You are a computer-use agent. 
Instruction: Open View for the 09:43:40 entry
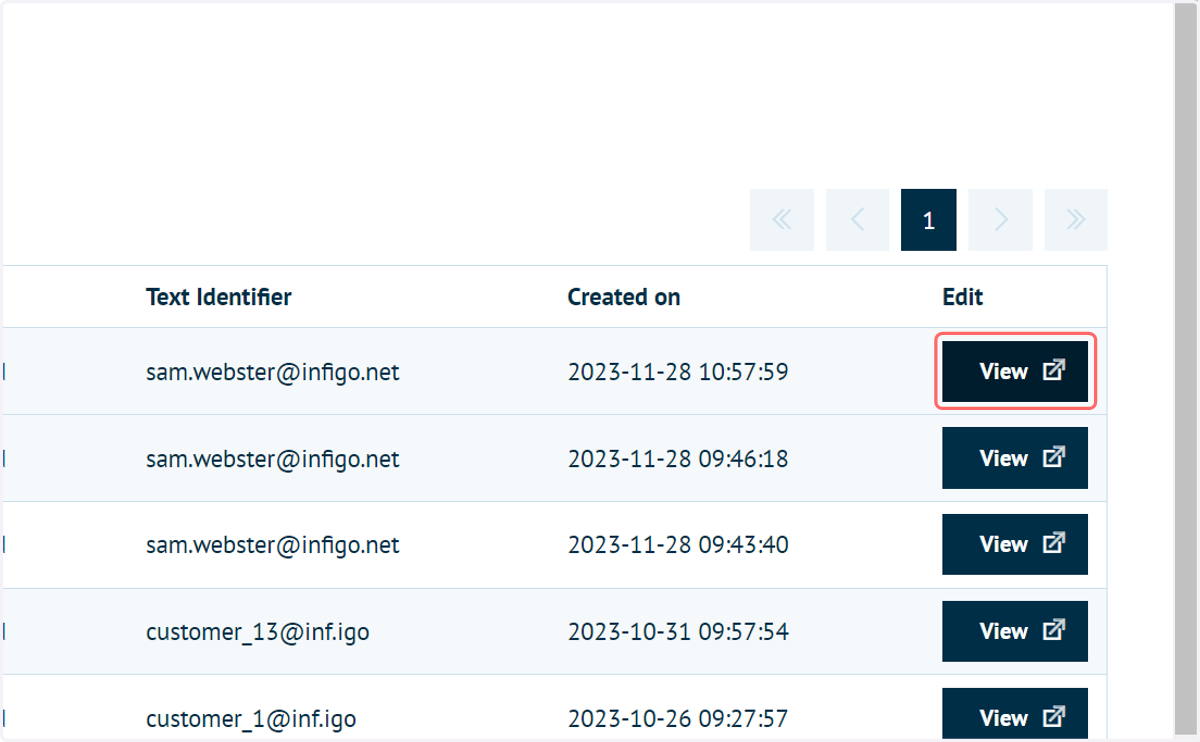(1015, 544)
